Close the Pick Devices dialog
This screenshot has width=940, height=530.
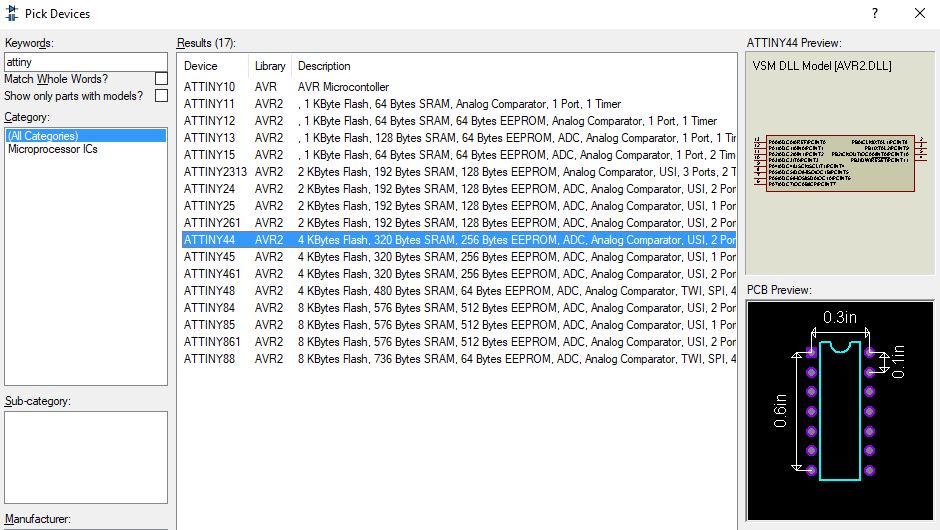(920, 13)
